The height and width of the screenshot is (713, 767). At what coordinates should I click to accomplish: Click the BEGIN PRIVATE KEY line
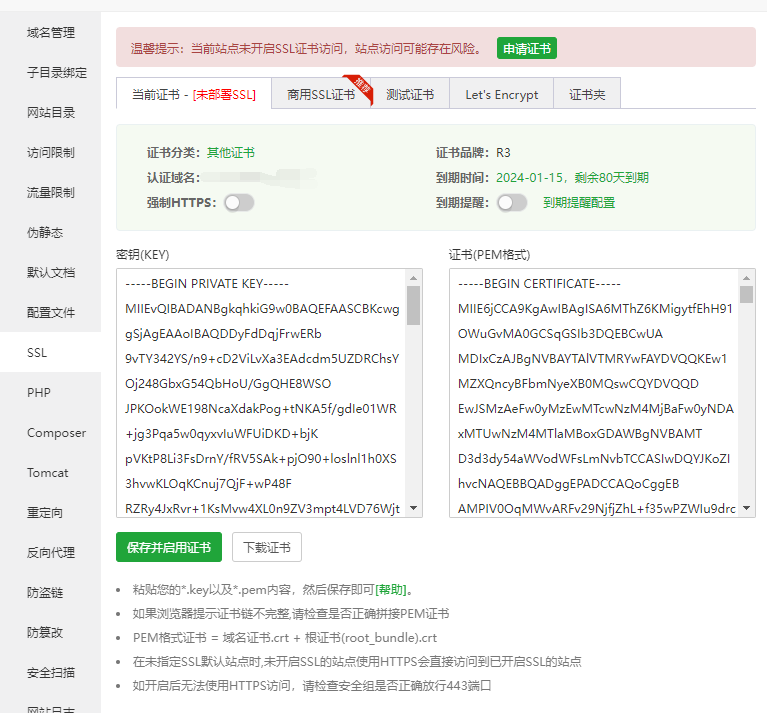pos(207,284)
